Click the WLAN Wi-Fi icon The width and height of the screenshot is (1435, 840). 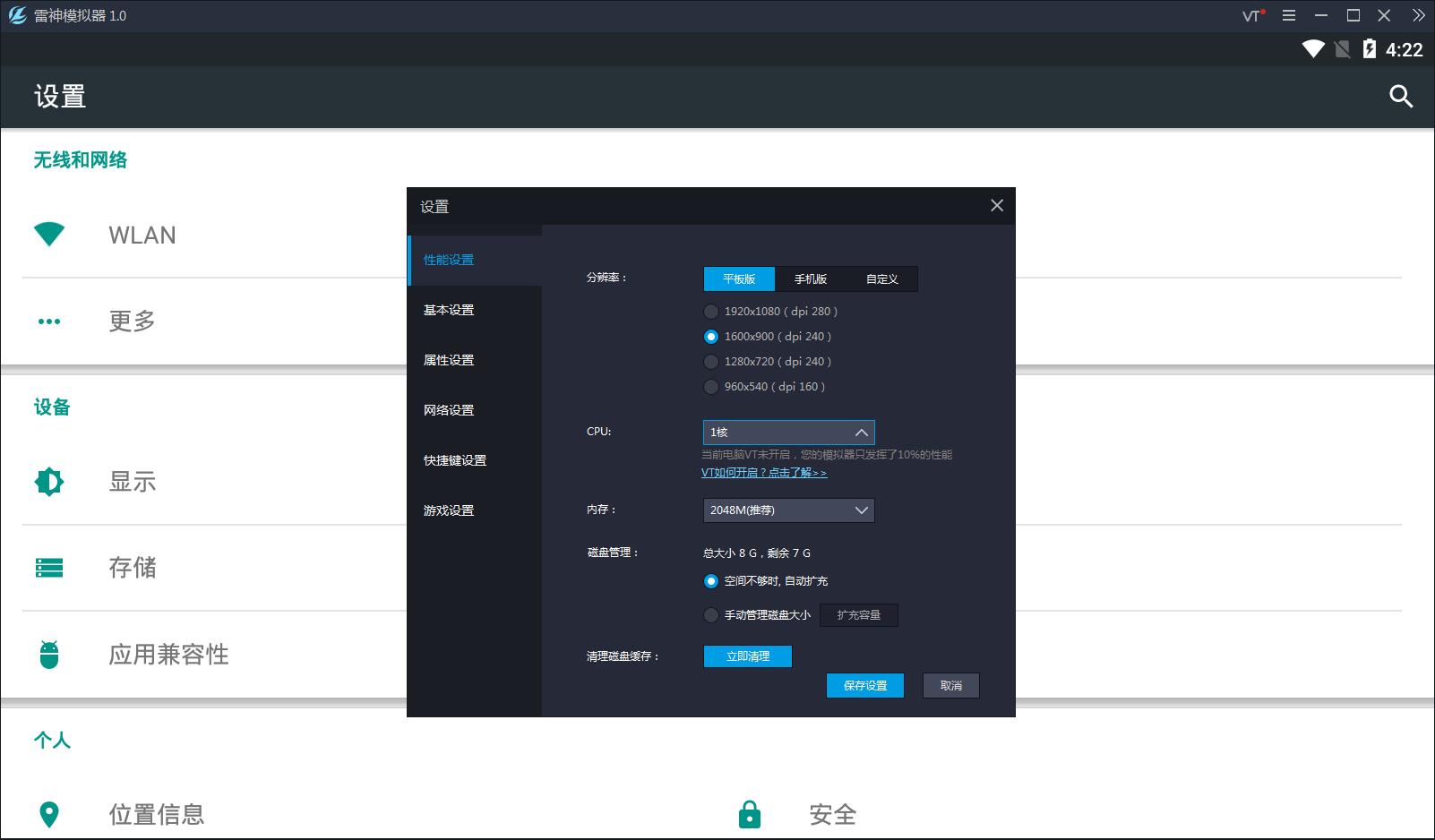coord(49,235)
